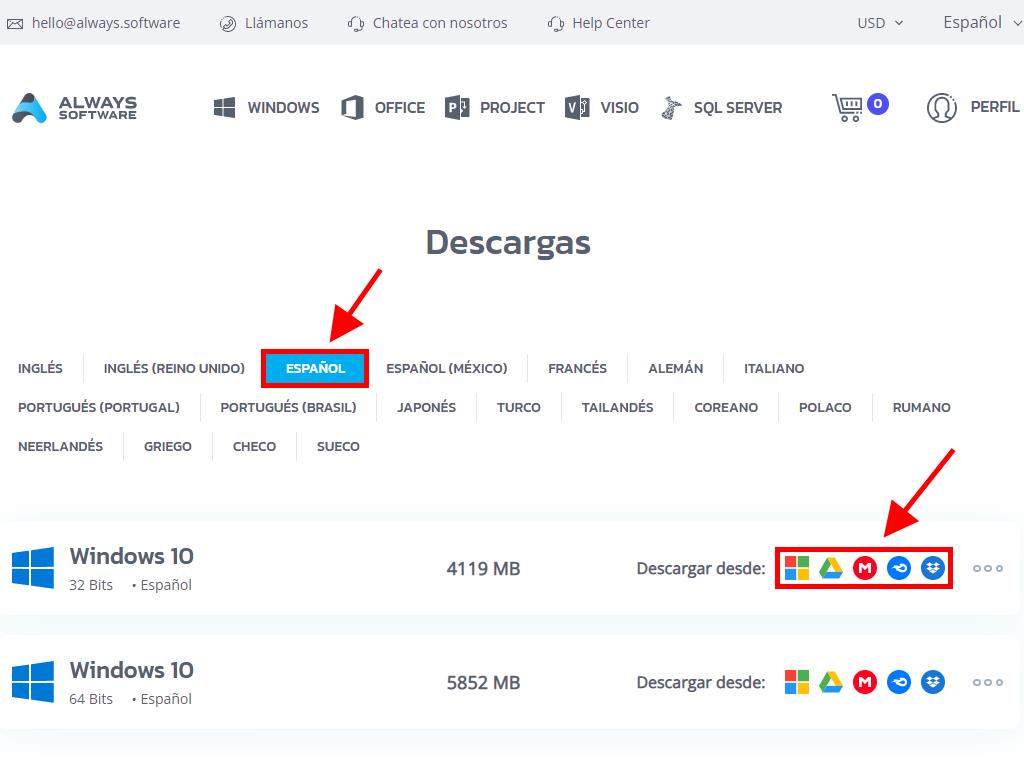Download 64-bit Windows 10 via Google Drive
Viewport: 1024px width, 768px height.
pyautogui.click(x=830, y=682)
